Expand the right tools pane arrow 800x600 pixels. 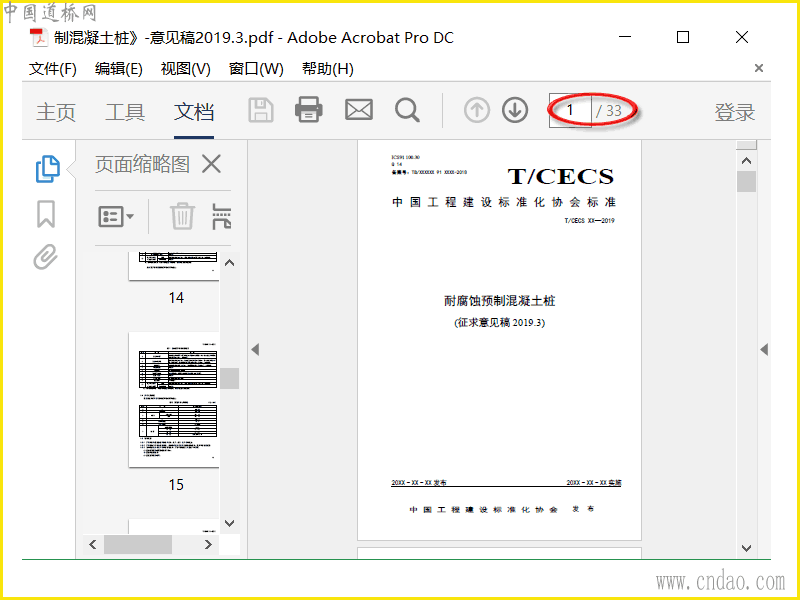(764, 349)
